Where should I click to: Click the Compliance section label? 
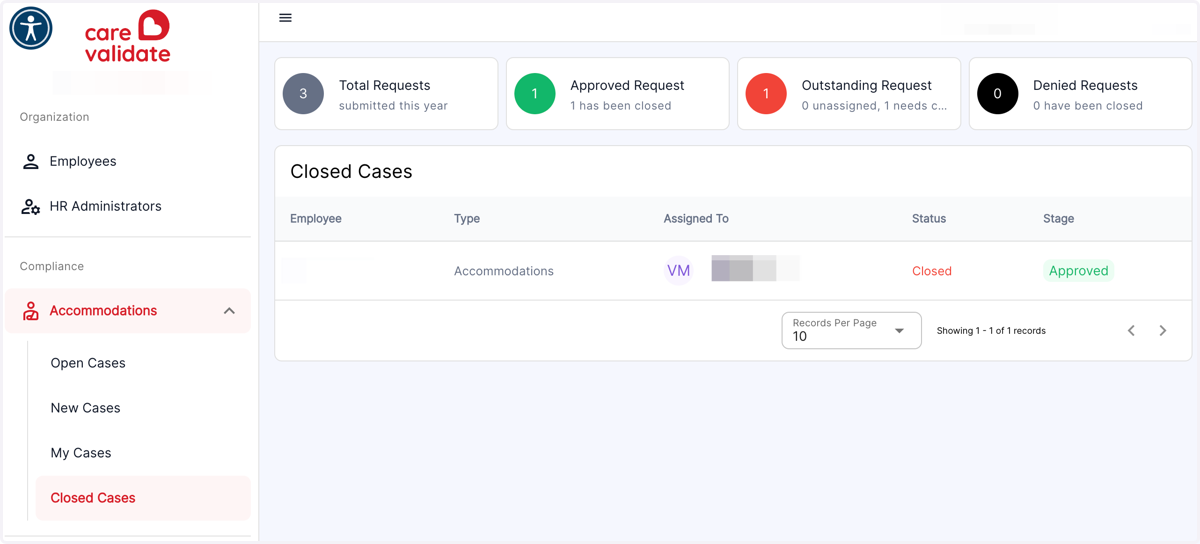point(52,266)
